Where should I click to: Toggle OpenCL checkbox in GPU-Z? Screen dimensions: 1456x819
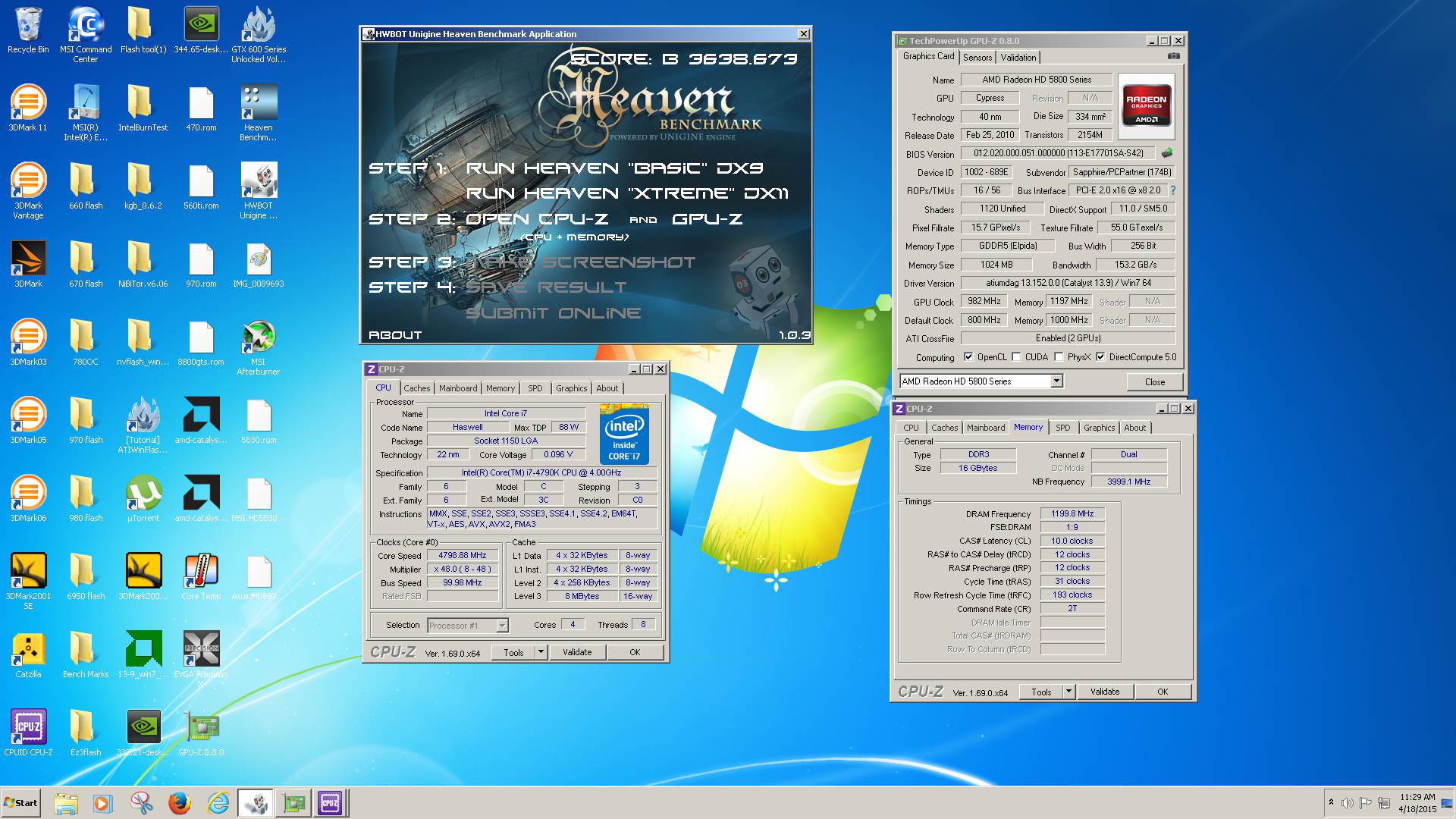[968, 357]
